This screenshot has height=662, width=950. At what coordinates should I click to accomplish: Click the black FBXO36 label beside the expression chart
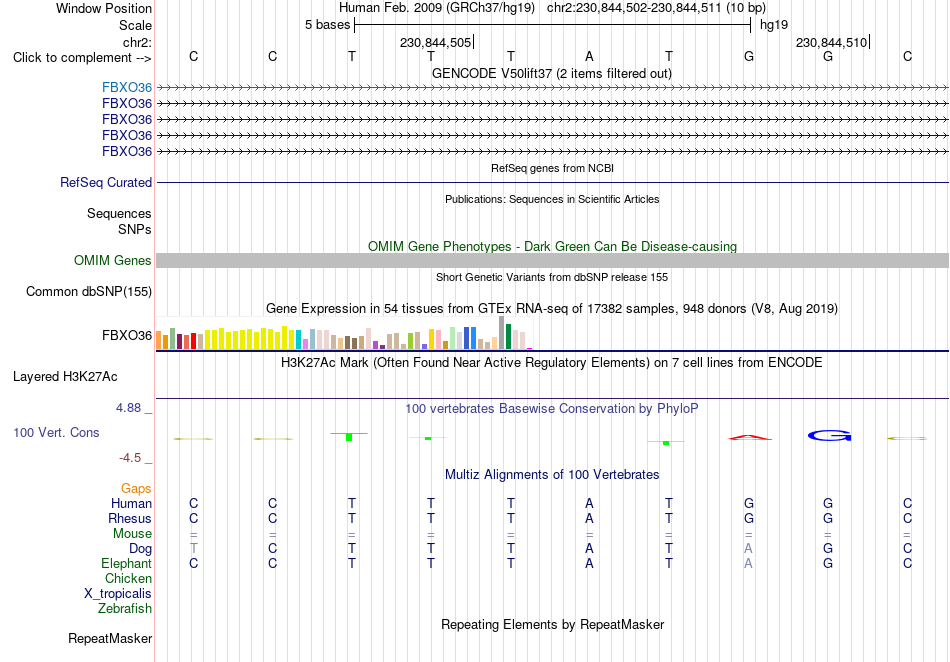pyautogui.click(x=127, y=336)
